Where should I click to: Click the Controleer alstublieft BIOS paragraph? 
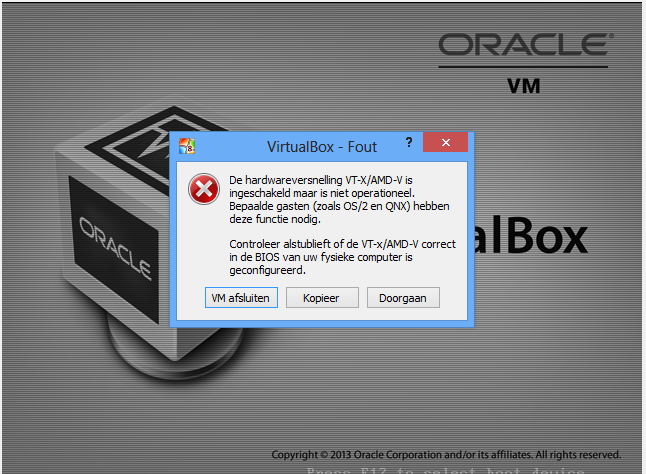coord(342,257)
